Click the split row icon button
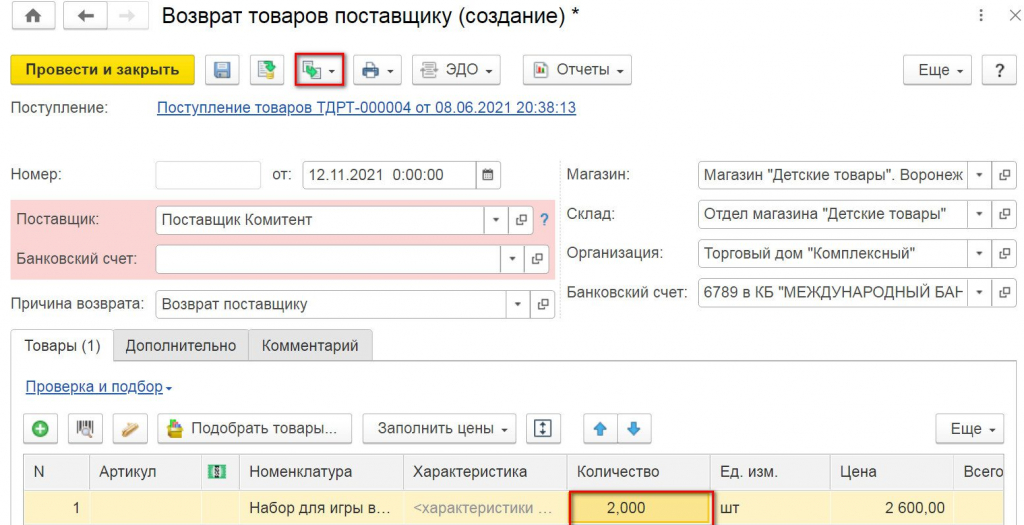The height and width of the screenshot is (525, 1024). [x=543, y=429]
